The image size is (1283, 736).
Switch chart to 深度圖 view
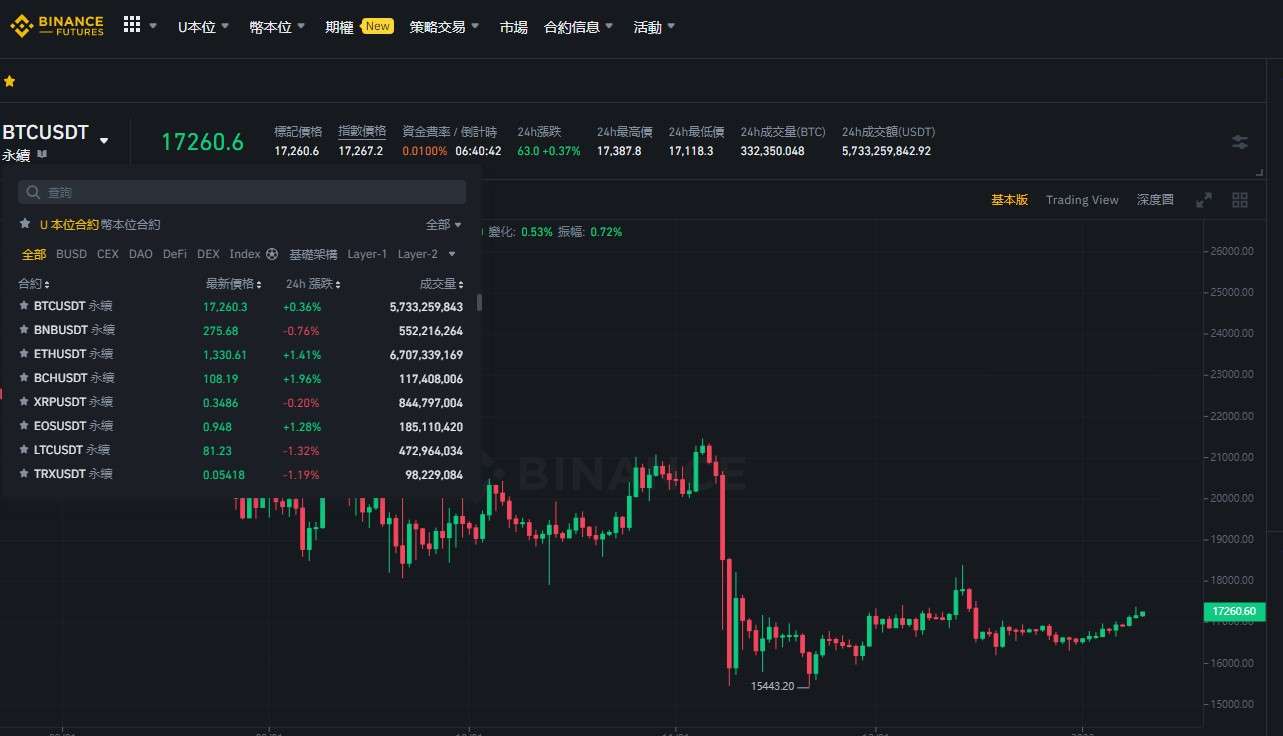[1155, 200]
